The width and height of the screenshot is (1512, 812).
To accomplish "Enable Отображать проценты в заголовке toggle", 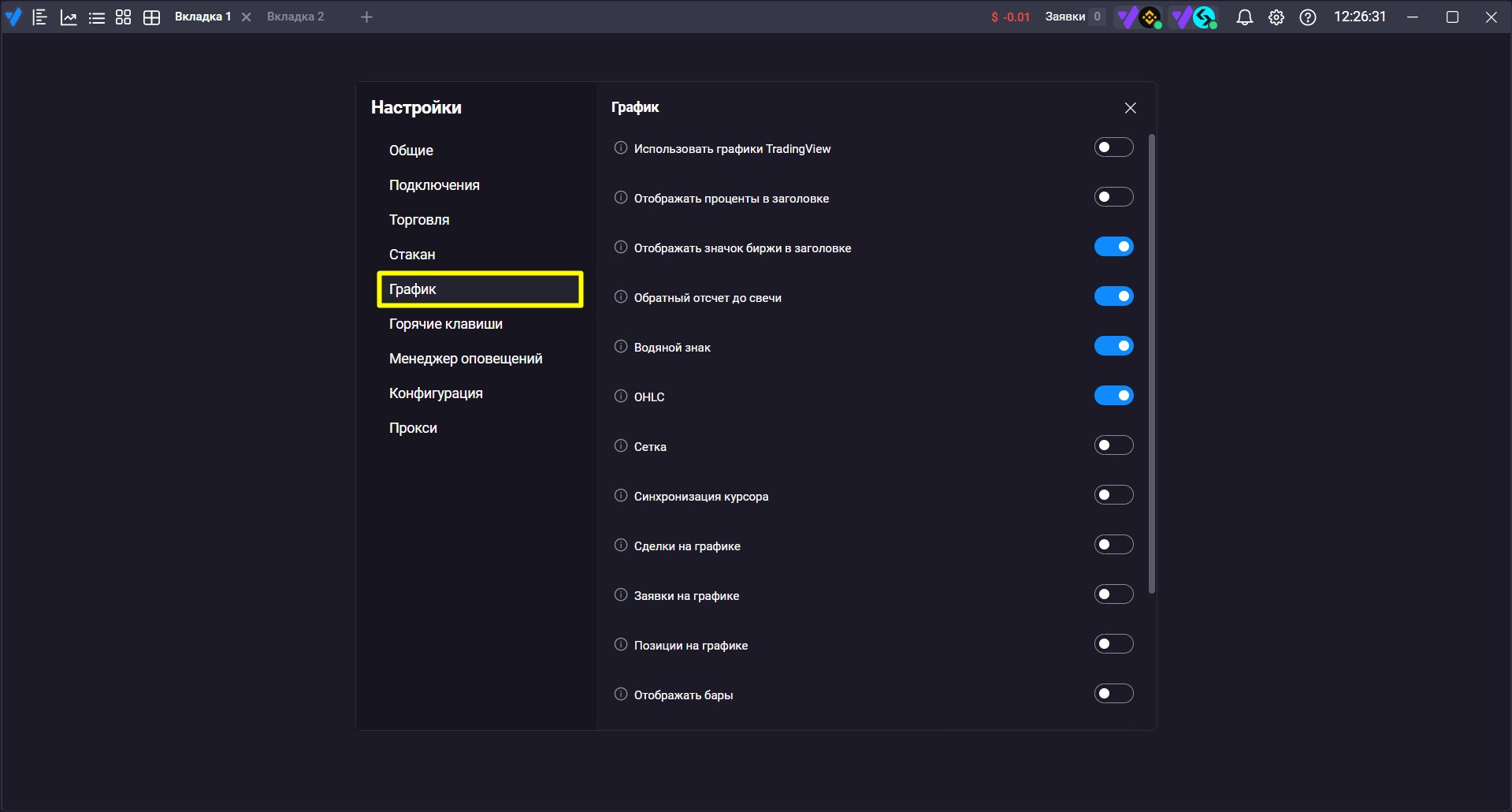I will 1113,197.
